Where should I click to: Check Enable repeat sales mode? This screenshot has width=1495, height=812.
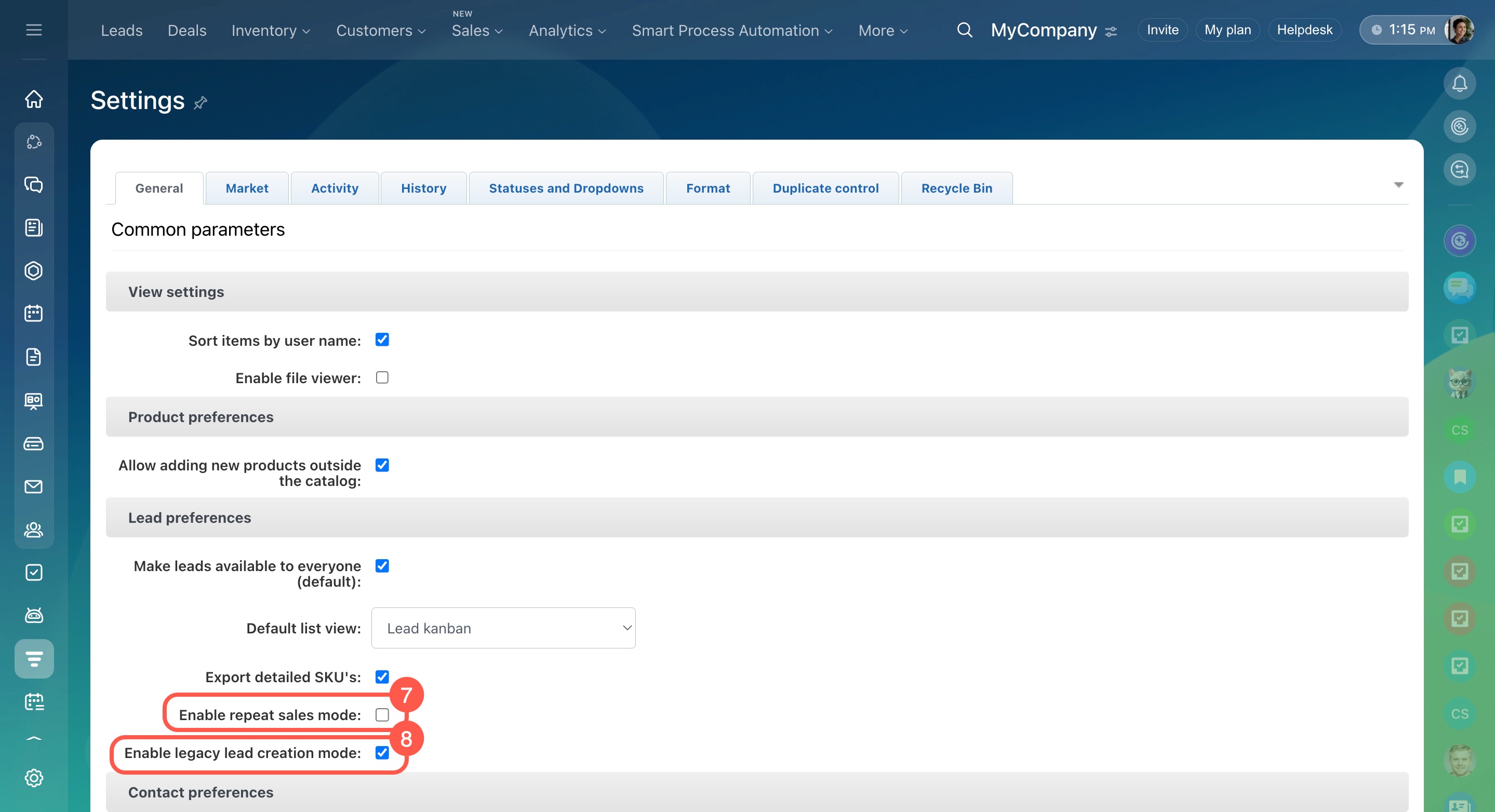click(x=382, y=714)
